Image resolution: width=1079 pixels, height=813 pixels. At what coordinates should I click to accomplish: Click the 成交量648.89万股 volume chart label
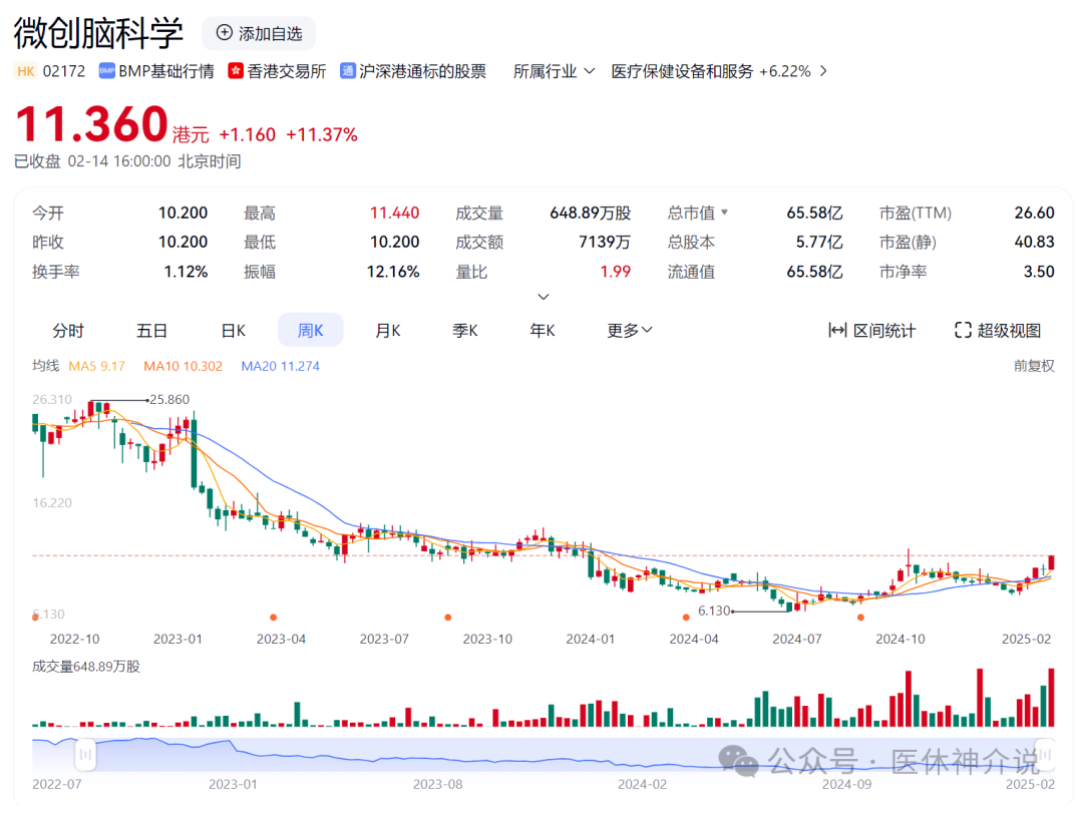point(86,666)
